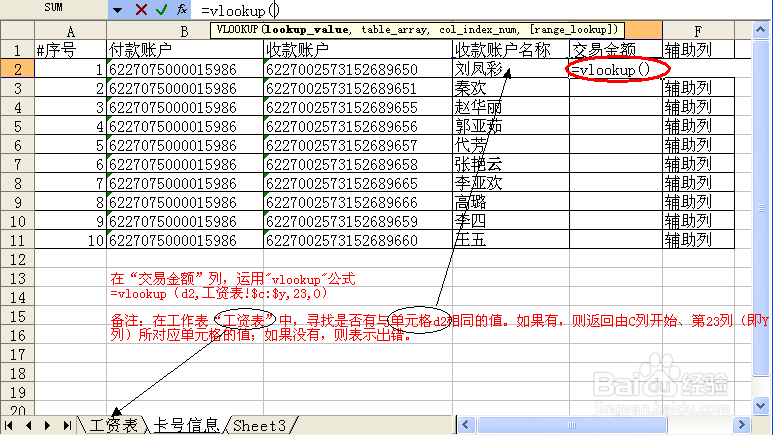The height and width of the screenshot is (435, 773).
Task: Click the vertical scrollbar thumb
Action: [761, 208]
